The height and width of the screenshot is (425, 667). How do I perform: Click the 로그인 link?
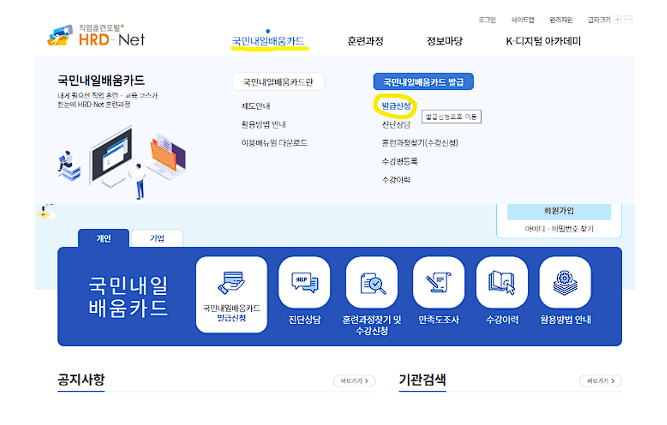point(487,20)
